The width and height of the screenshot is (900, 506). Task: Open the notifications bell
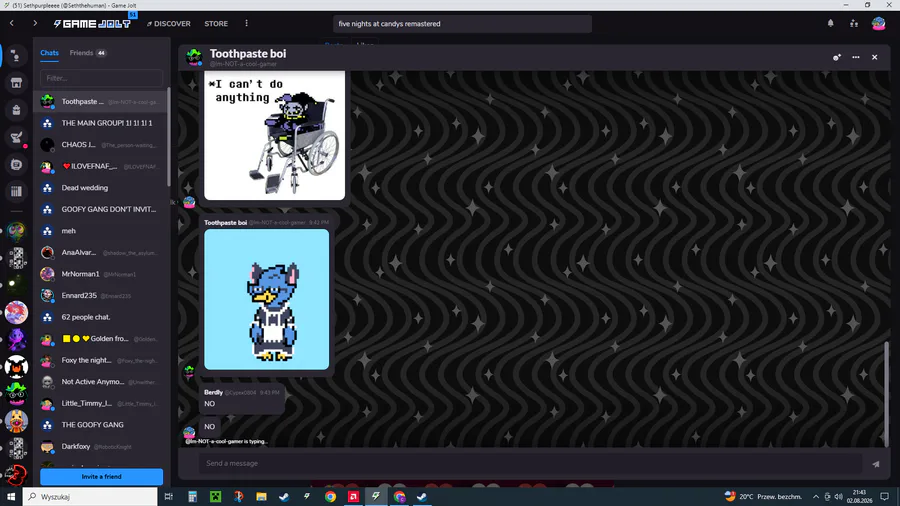[831, 24]
